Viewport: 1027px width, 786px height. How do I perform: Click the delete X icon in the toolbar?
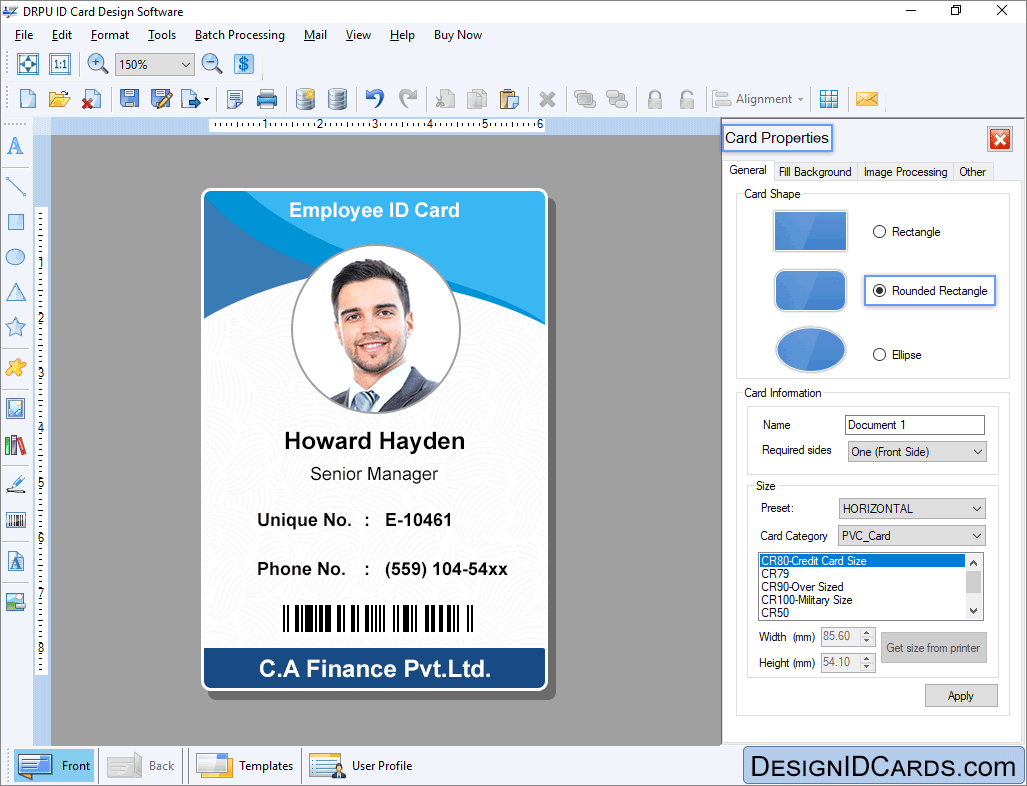pyautogui.click(x=547, y=100)
